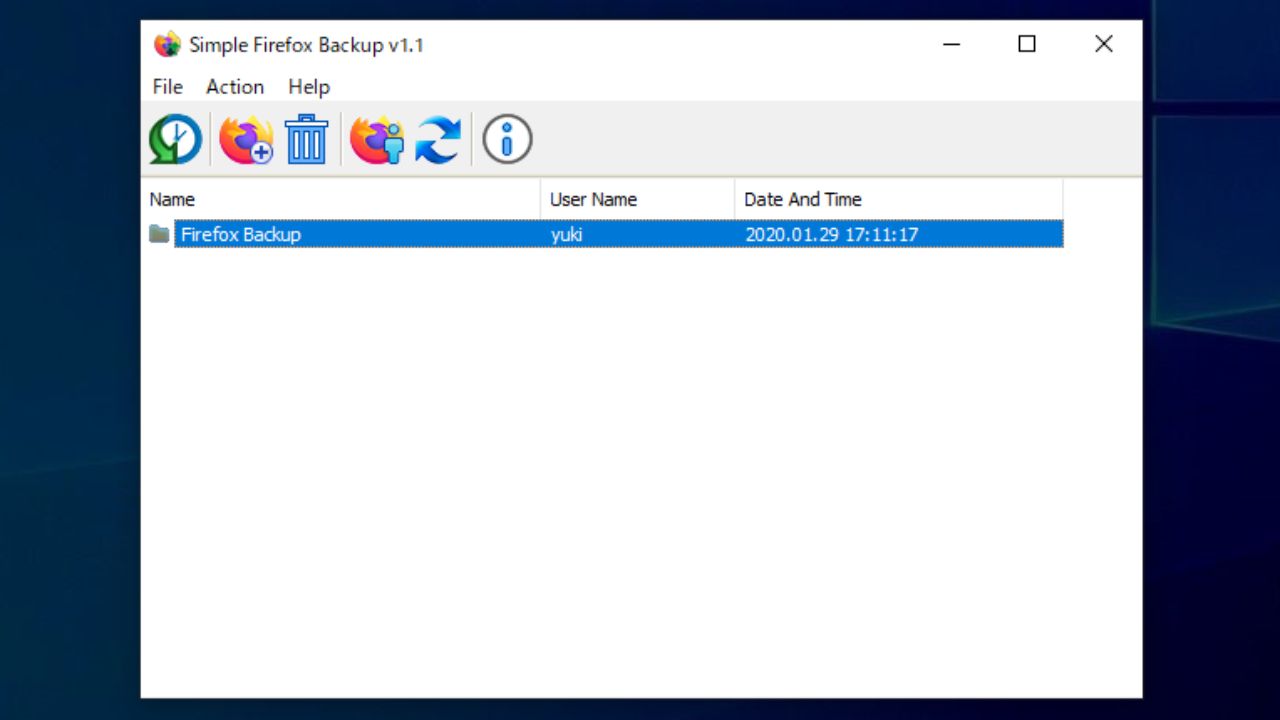This screenshot has height=720, width=1280.
Task: Click the Restore backup clock icon
Action: (176, 139)
